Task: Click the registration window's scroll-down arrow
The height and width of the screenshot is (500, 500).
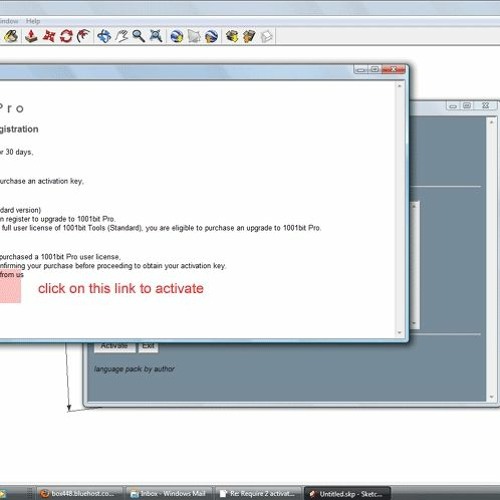Action: point(399,332)
